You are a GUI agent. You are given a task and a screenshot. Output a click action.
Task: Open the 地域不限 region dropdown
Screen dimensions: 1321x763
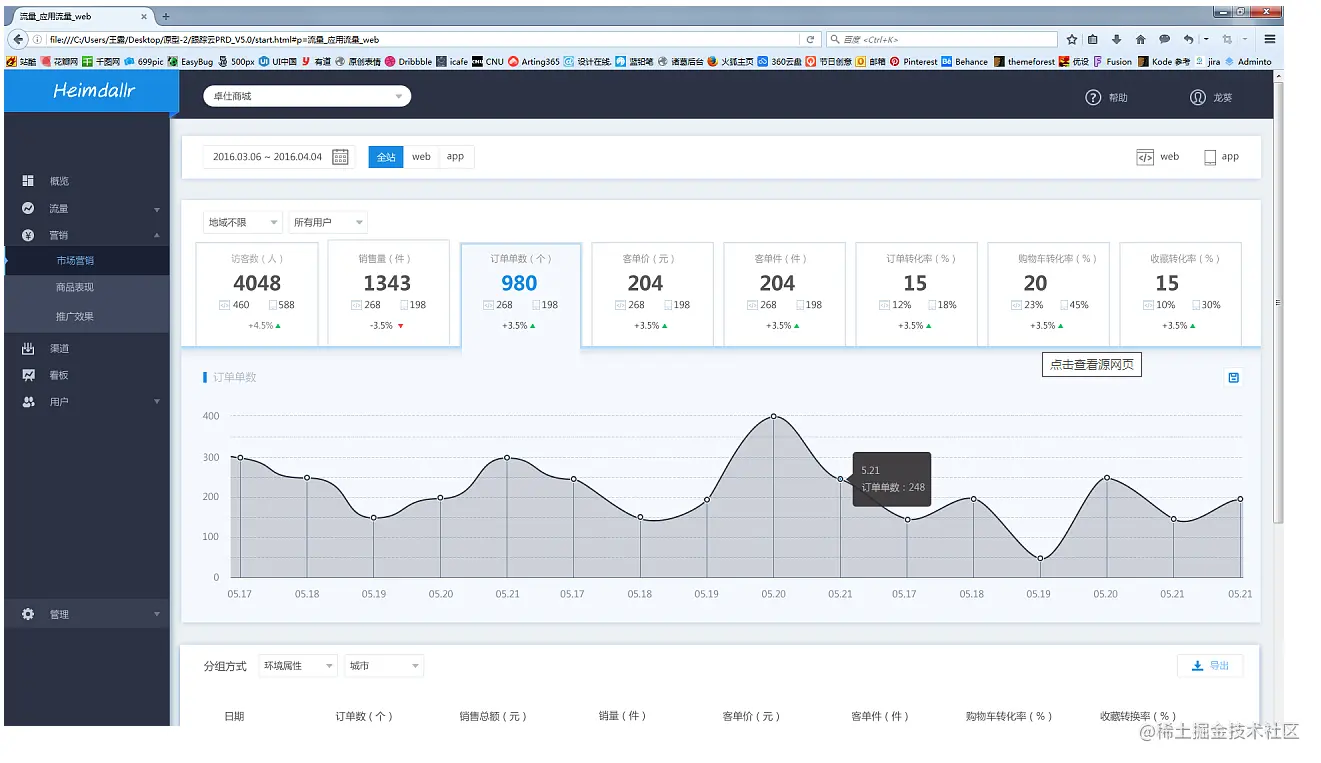[x=242, y=222]
